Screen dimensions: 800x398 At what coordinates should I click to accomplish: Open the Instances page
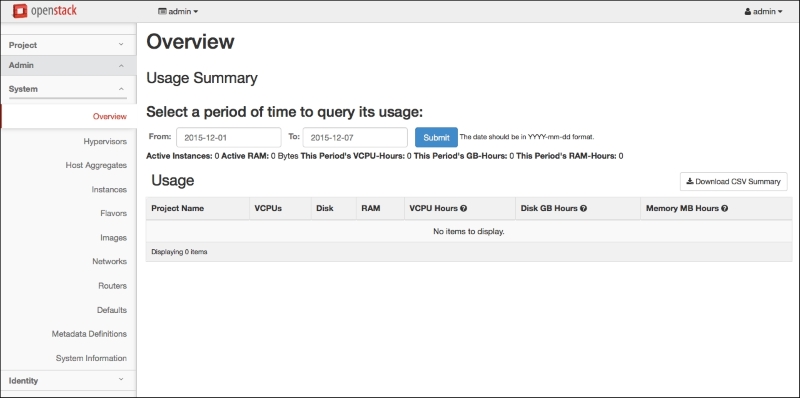pos(109,189)
